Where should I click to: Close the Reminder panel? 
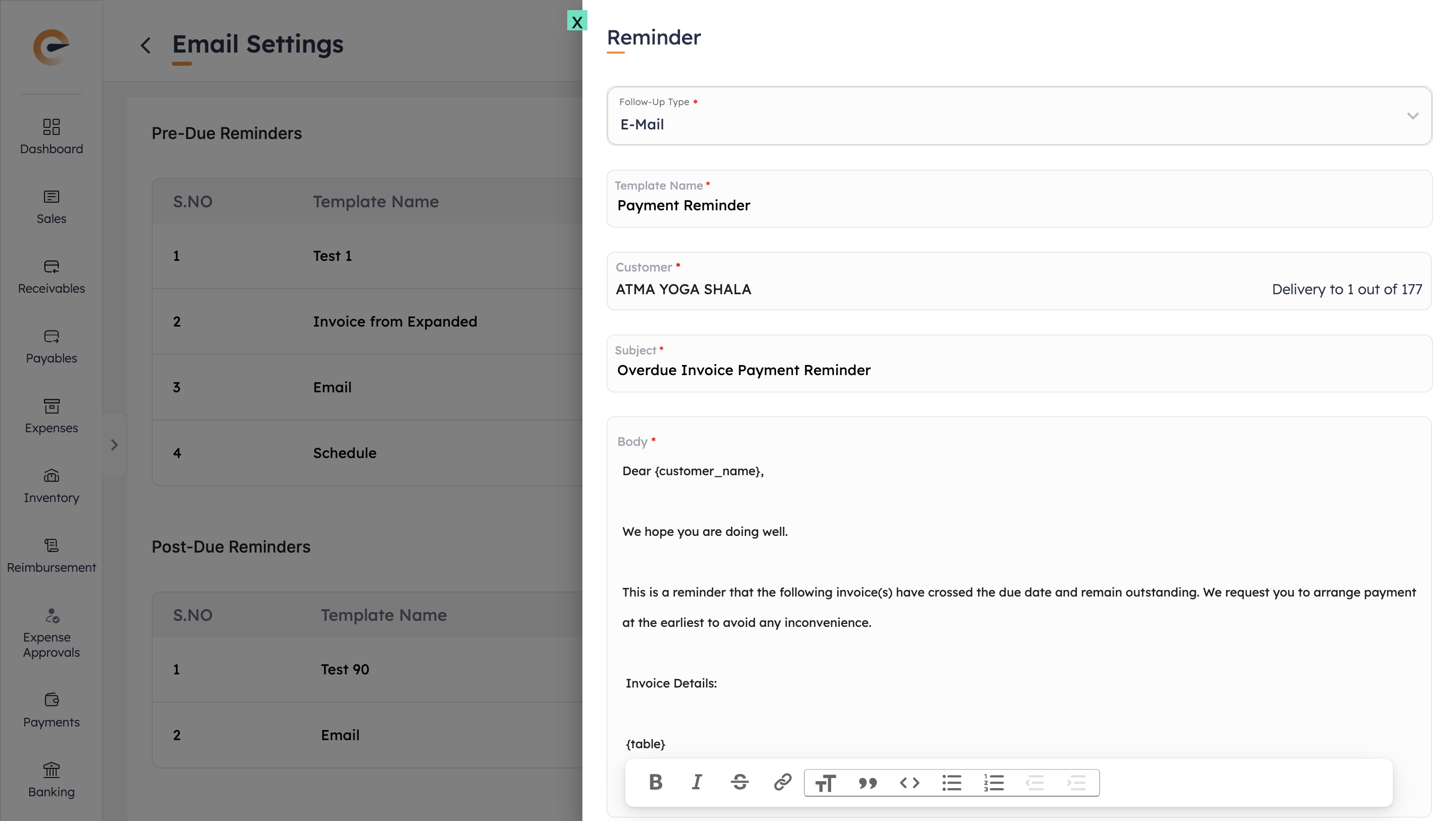point(576,21)
